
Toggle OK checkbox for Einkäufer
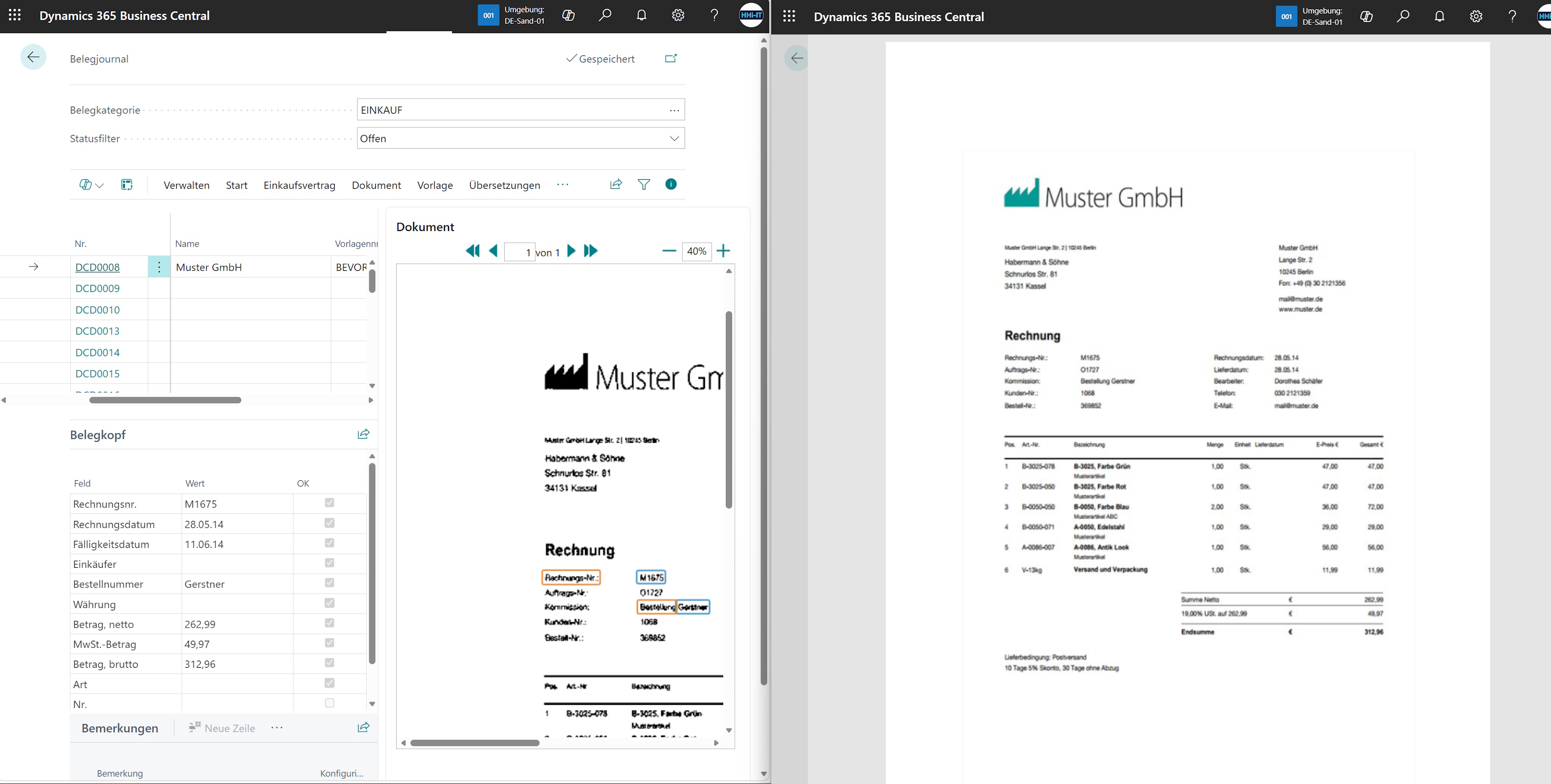[x=330, y=563]
